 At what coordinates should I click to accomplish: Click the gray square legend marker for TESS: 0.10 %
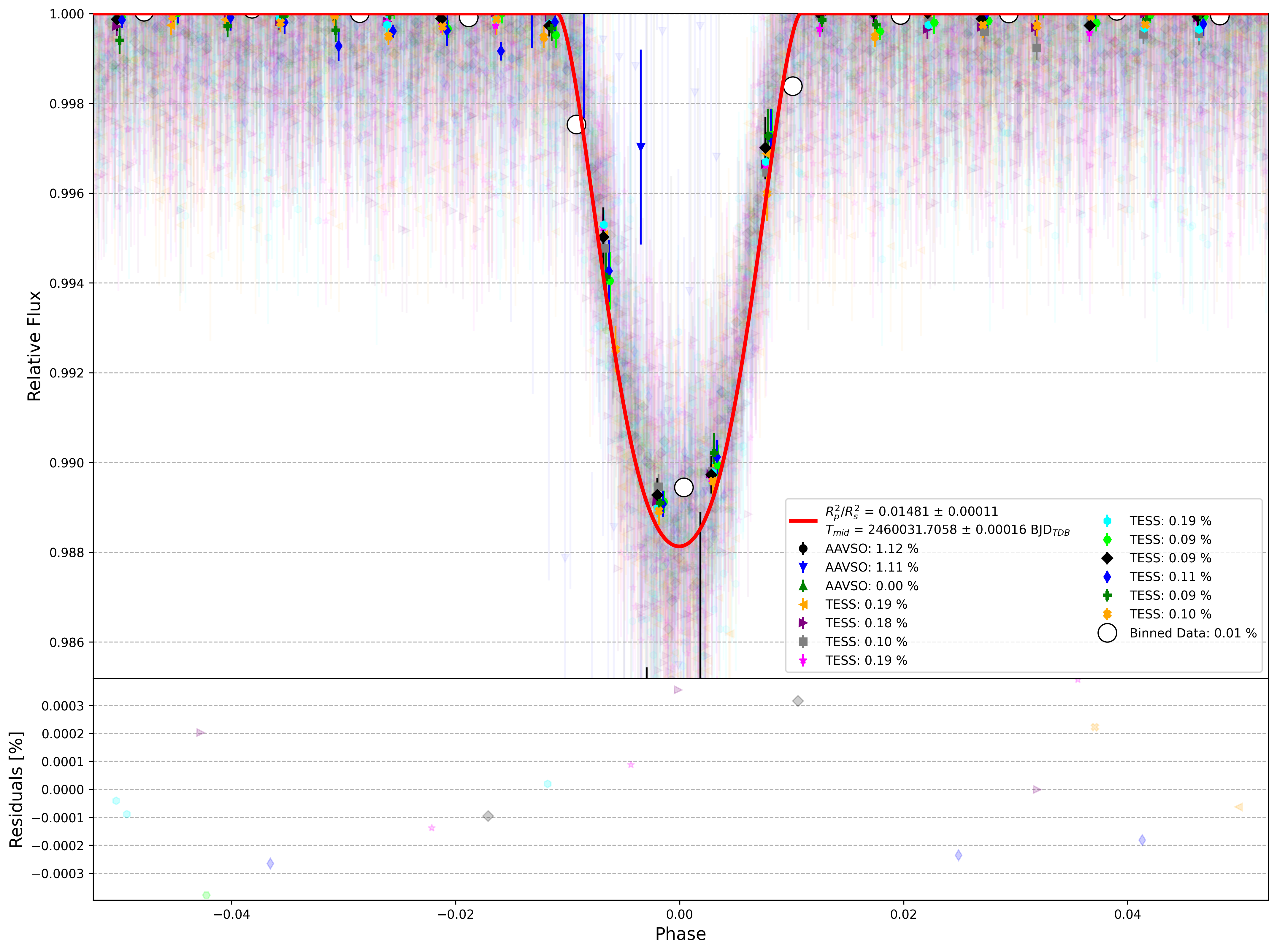[803, 642]
